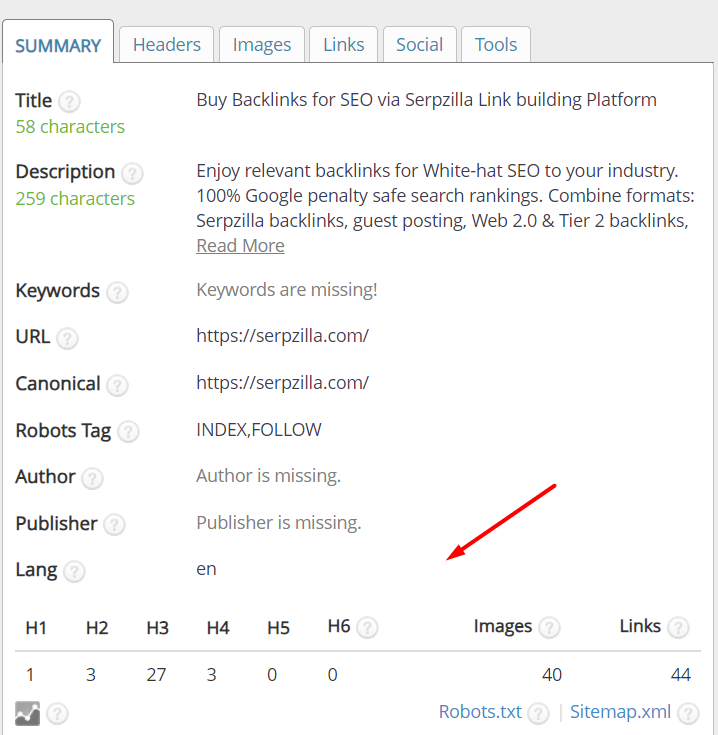718x735 pixels.
Task: Open help icon next to Title
Action: tap(69, 101)
